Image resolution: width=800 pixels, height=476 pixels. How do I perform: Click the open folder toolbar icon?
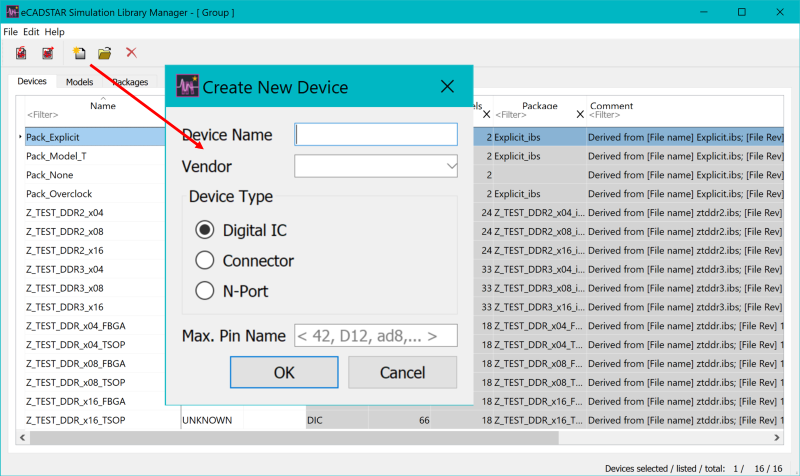click(x=105, y=53)
